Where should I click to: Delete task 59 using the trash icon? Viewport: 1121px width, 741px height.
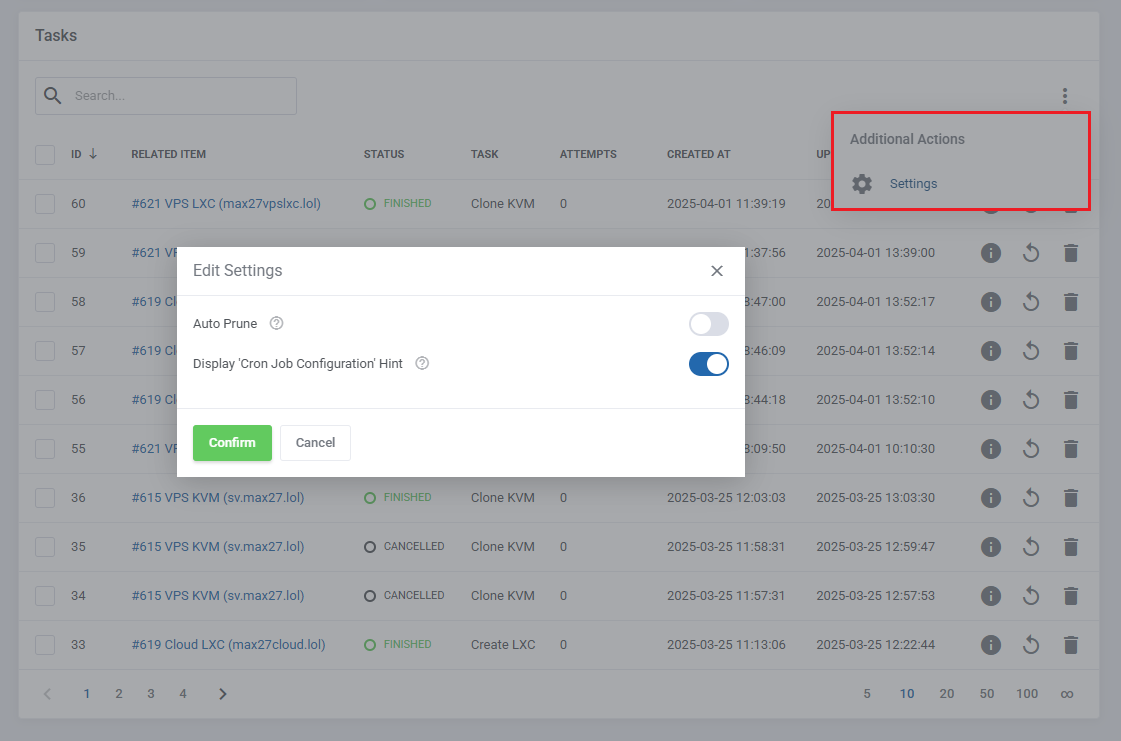click(1070, 252)
